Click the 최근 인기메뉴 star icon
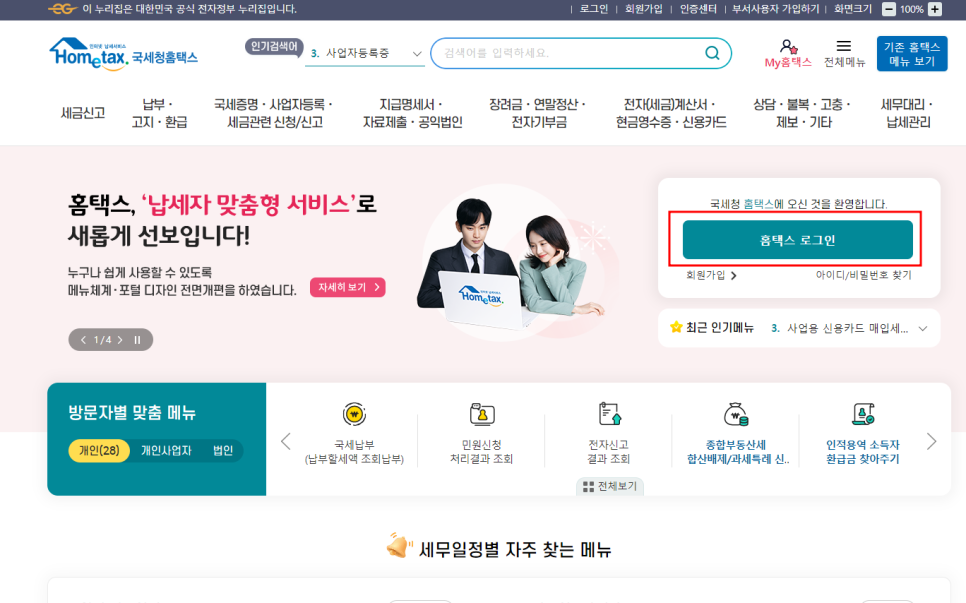The image size is (966, 603). (x=676, y=327)
